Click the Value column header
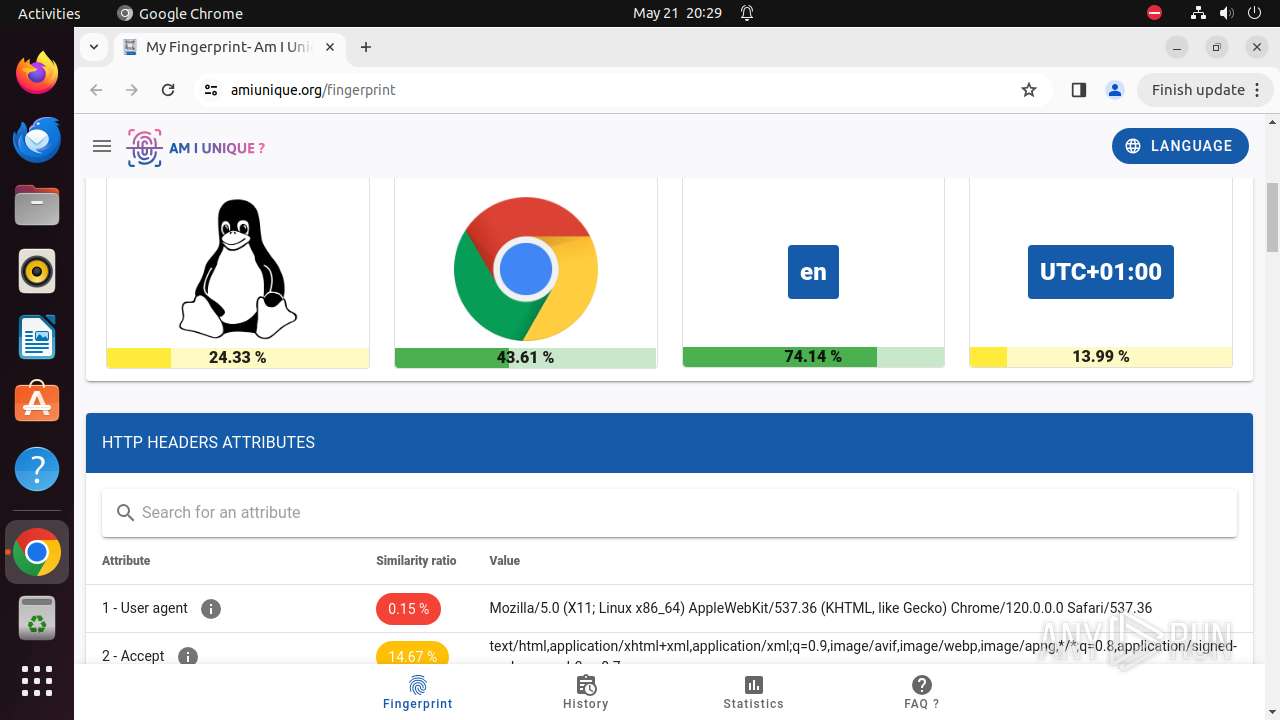The image size is (1280, 720). [505, 561]
